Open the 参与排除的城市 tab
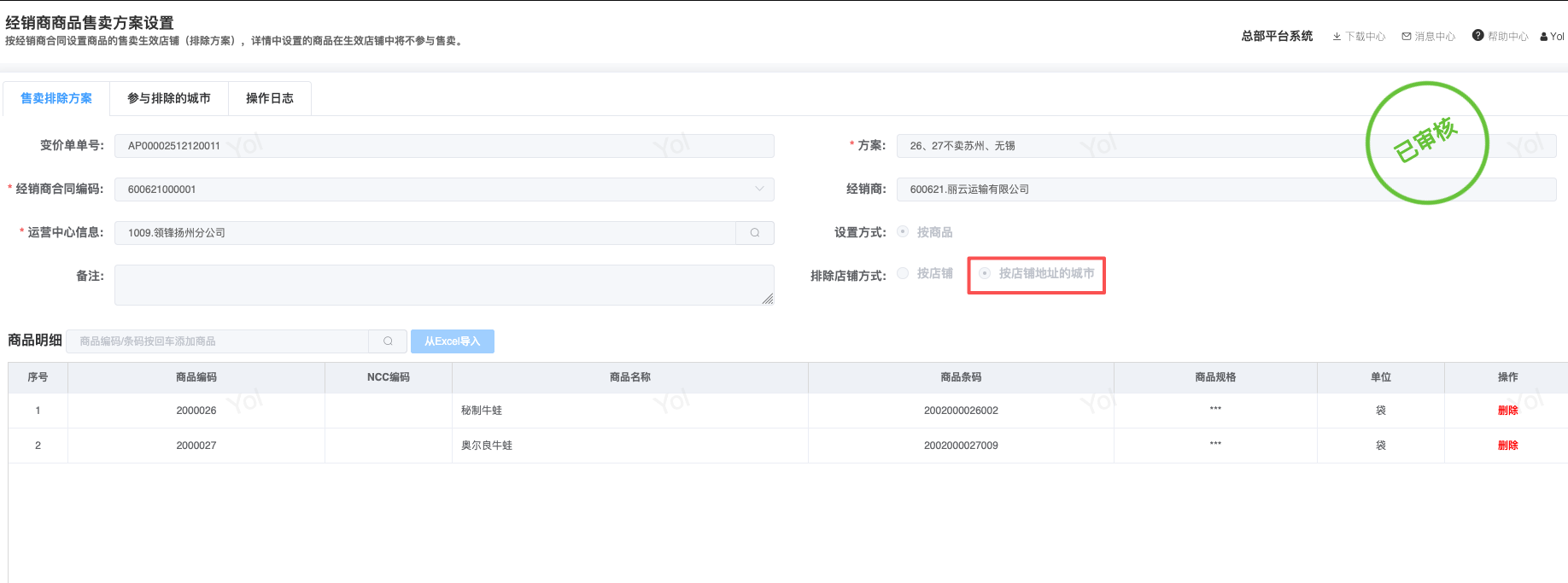Screen dimensions: 1568x583 (x=169, y=98)
